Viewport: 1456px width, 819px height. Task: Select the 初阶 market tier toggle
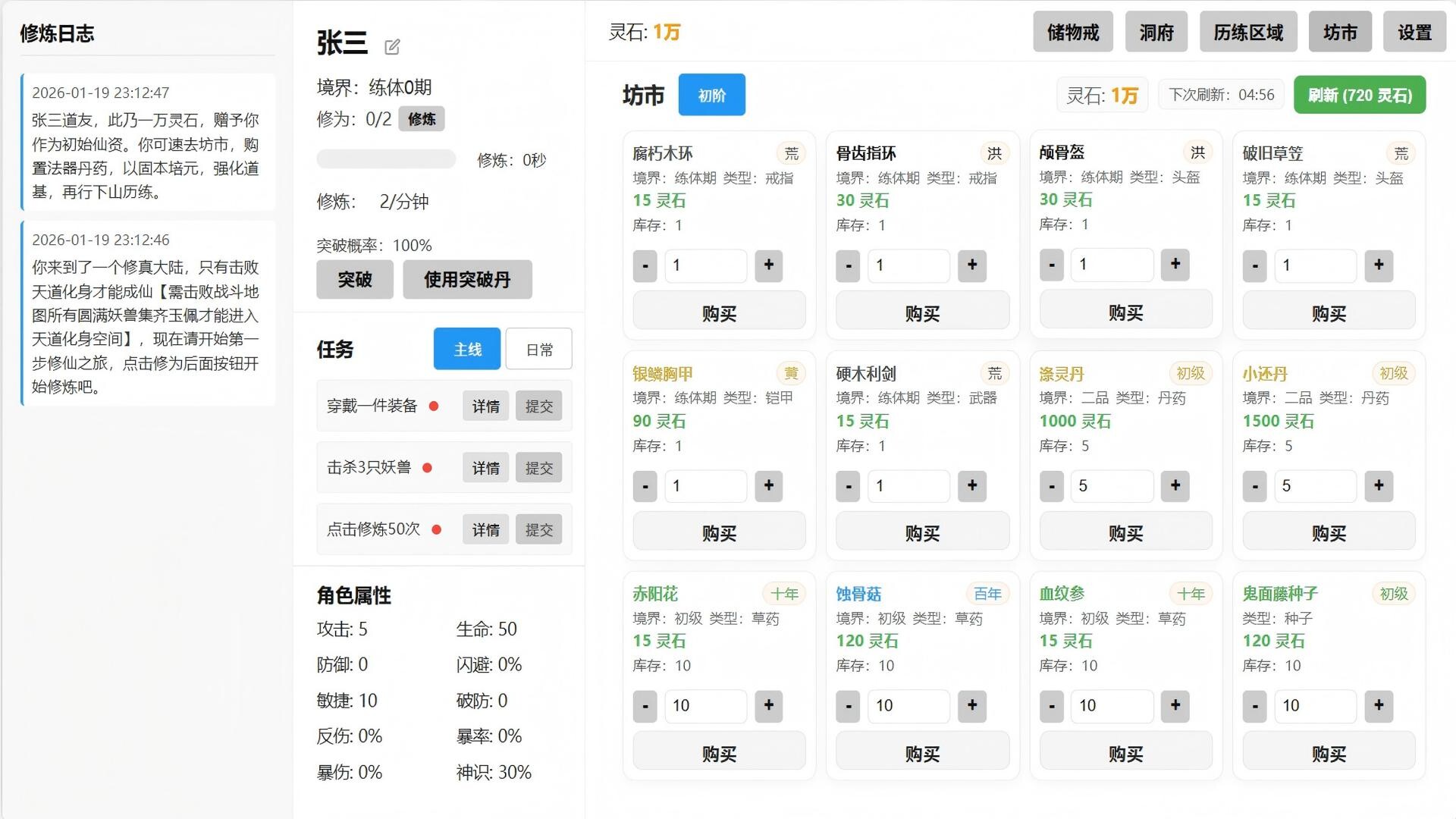(711, 95)
